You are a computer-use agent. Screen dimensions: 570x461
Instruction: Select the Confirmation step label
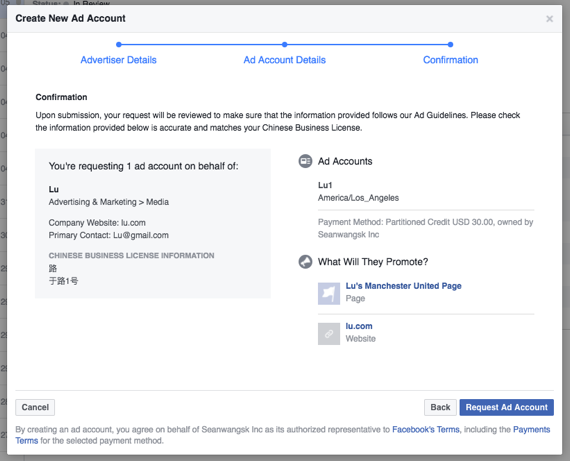(450, 60)
